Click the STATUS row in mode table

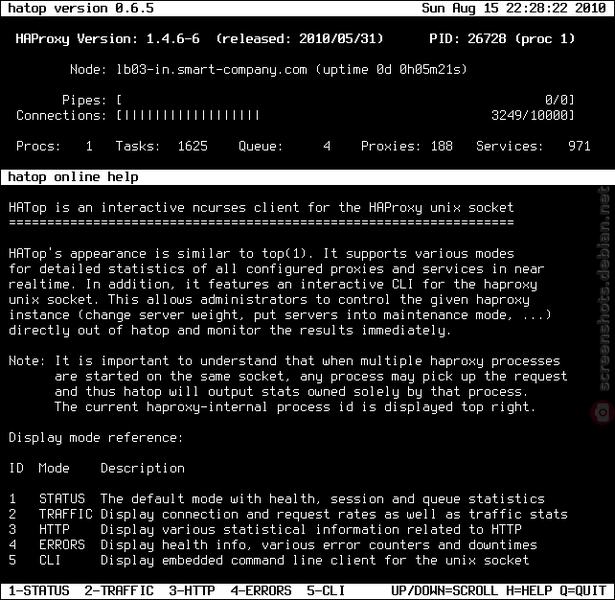277,499
